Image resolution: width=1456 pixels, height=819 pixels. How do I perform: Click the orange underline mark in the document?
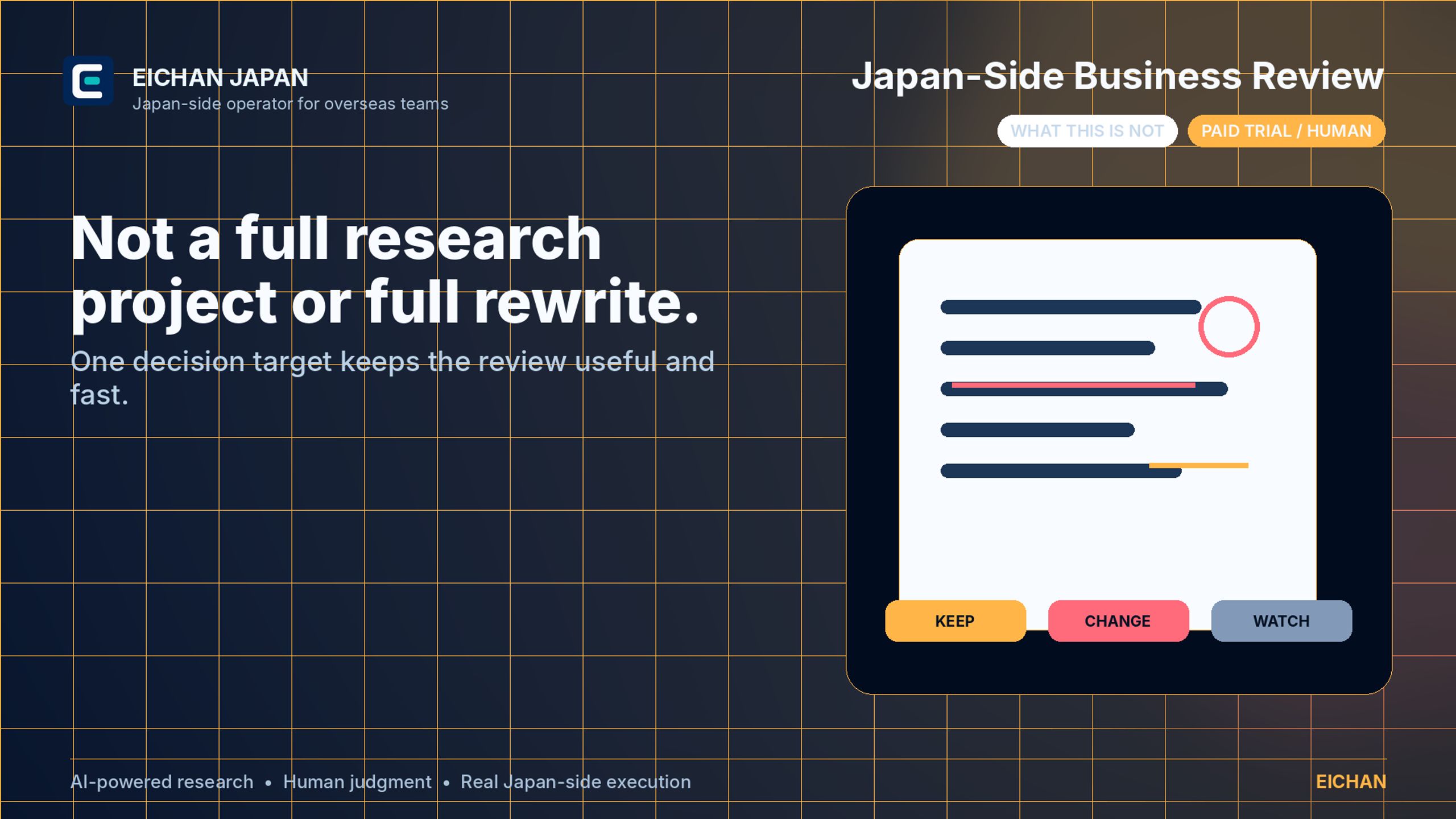point(1199,465)
